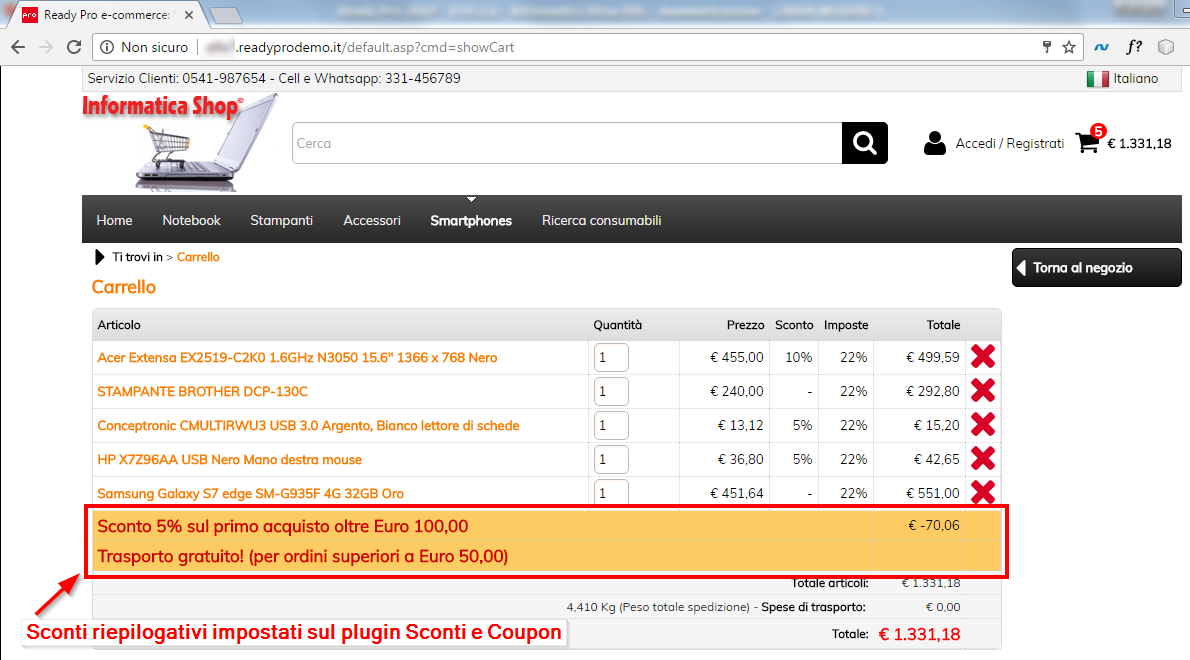Open the Smartphones menu item
Image resolution: width=1190 pixels, height=660 pixels.
(x=471, y=220)
